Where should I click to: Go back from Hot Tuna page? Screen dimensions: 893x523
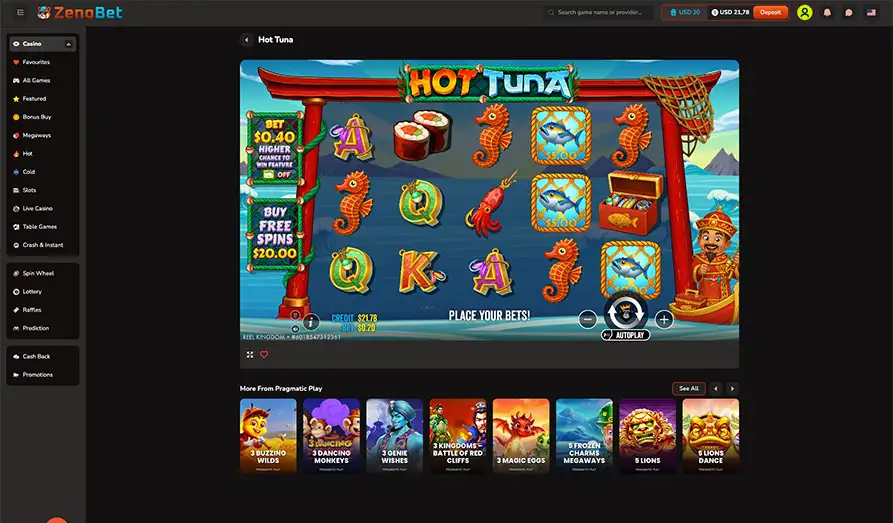click(x=246, y=40)
